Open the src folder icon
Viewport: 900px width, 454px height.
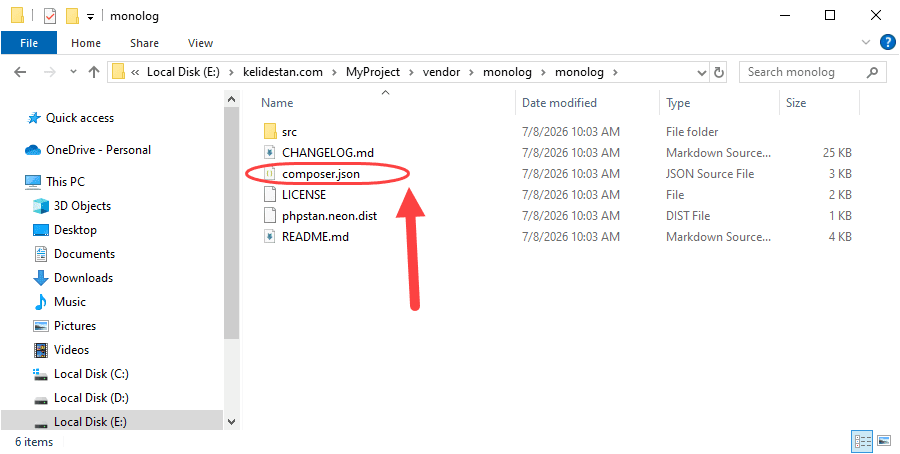270,132
